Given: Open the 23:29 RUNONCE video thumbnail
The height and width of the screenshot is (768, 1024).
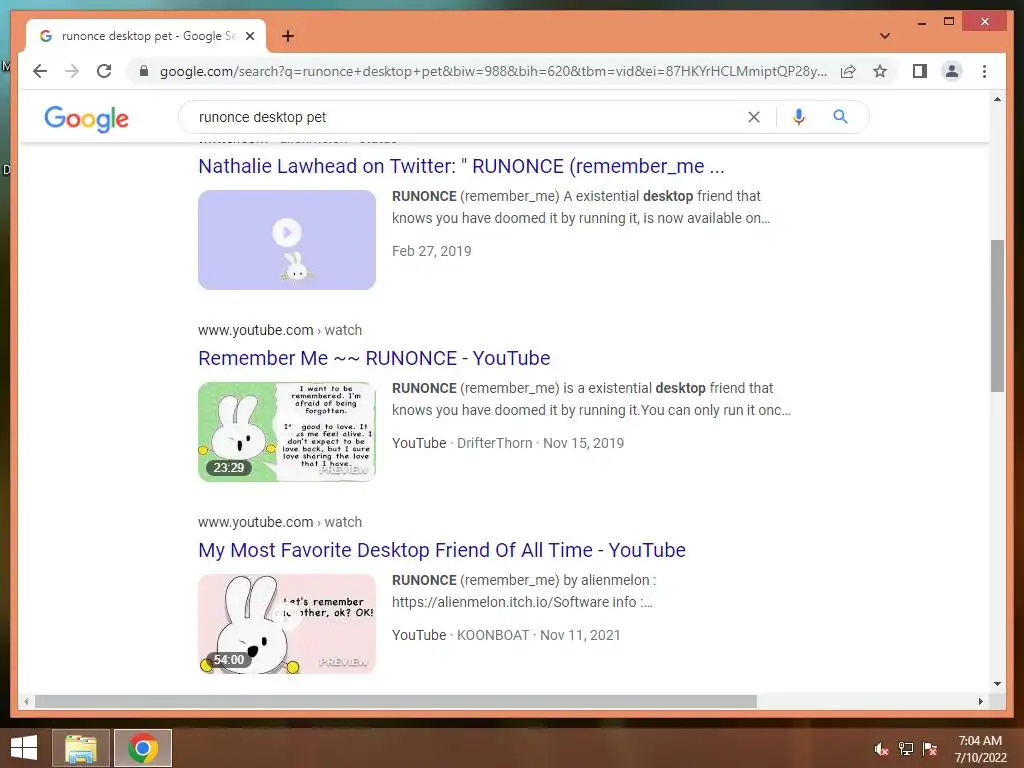Looking at the screenshot, I should pos(287,432).
